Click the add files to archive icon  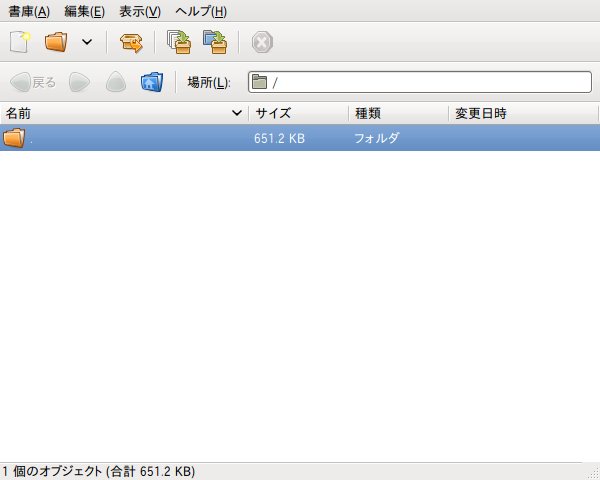click(179, 42)
